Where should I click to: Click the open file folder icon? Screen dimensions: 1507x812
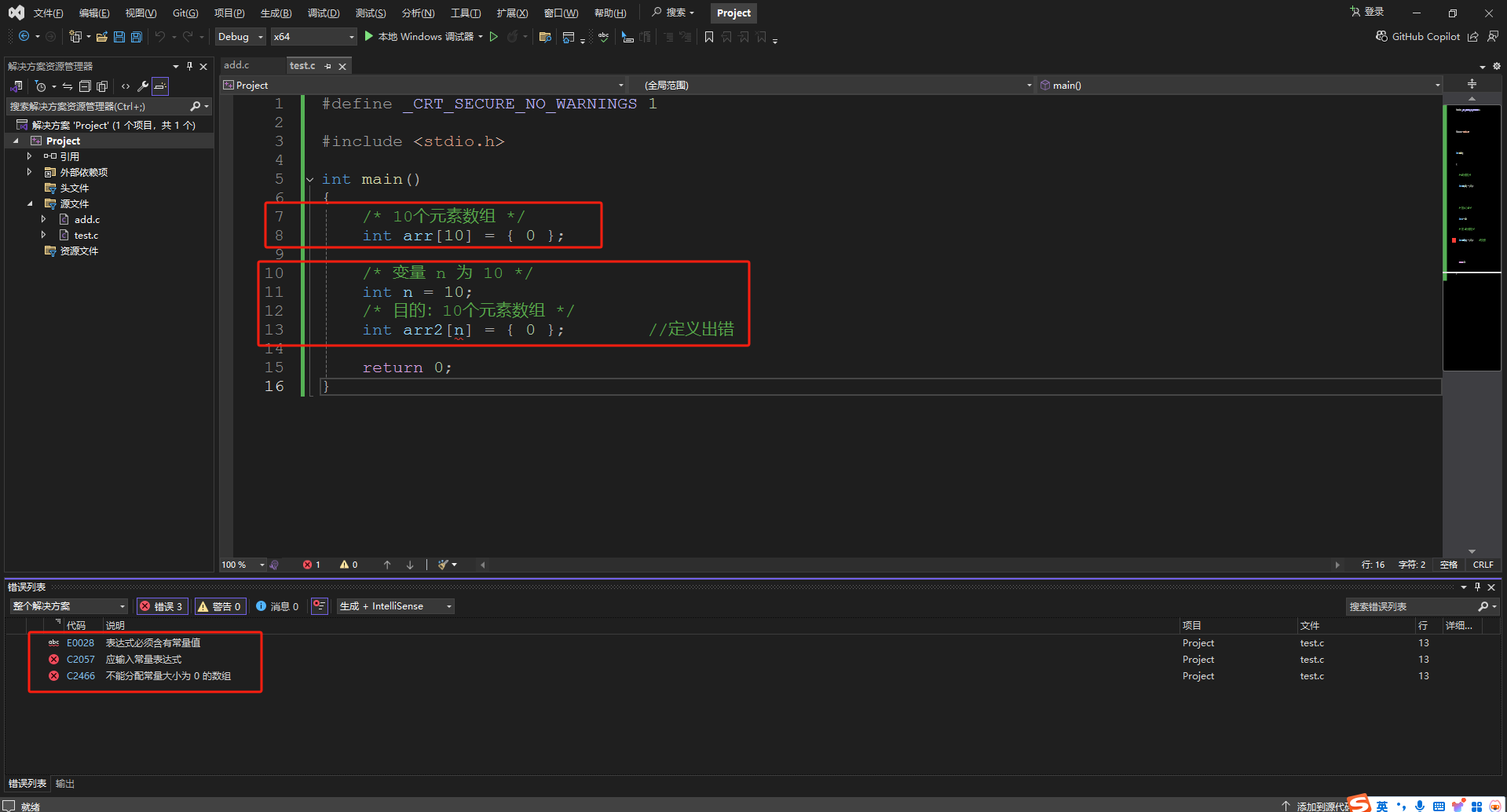[102, 37]
